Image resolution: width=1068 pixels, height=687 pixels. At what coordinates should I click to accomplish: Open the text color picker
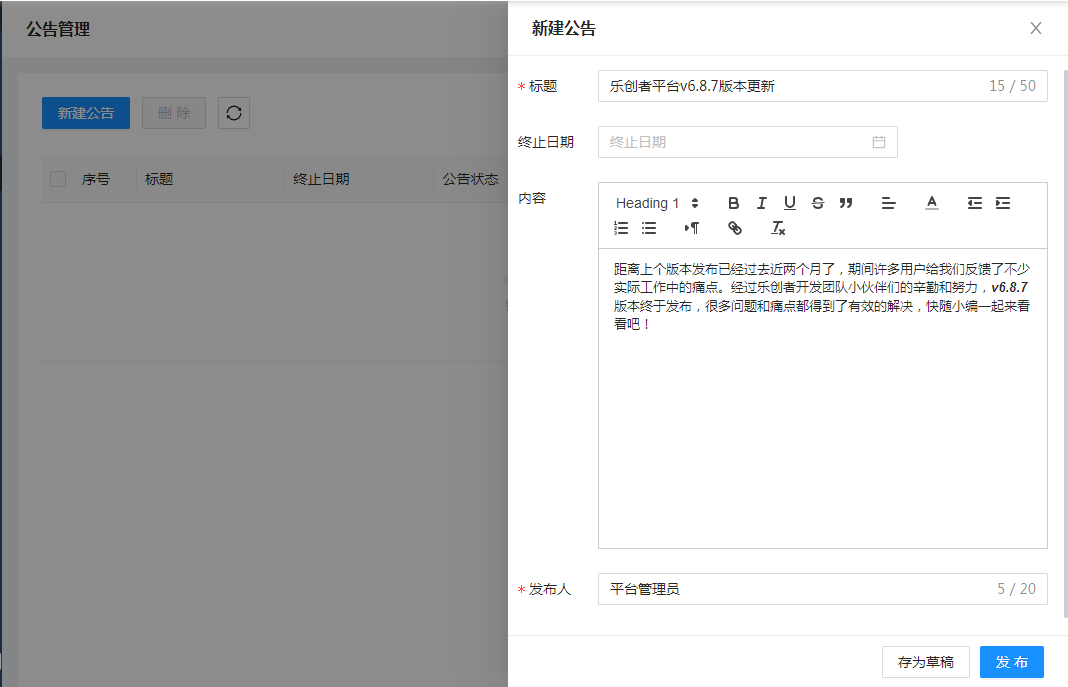[x=931, y=203]
